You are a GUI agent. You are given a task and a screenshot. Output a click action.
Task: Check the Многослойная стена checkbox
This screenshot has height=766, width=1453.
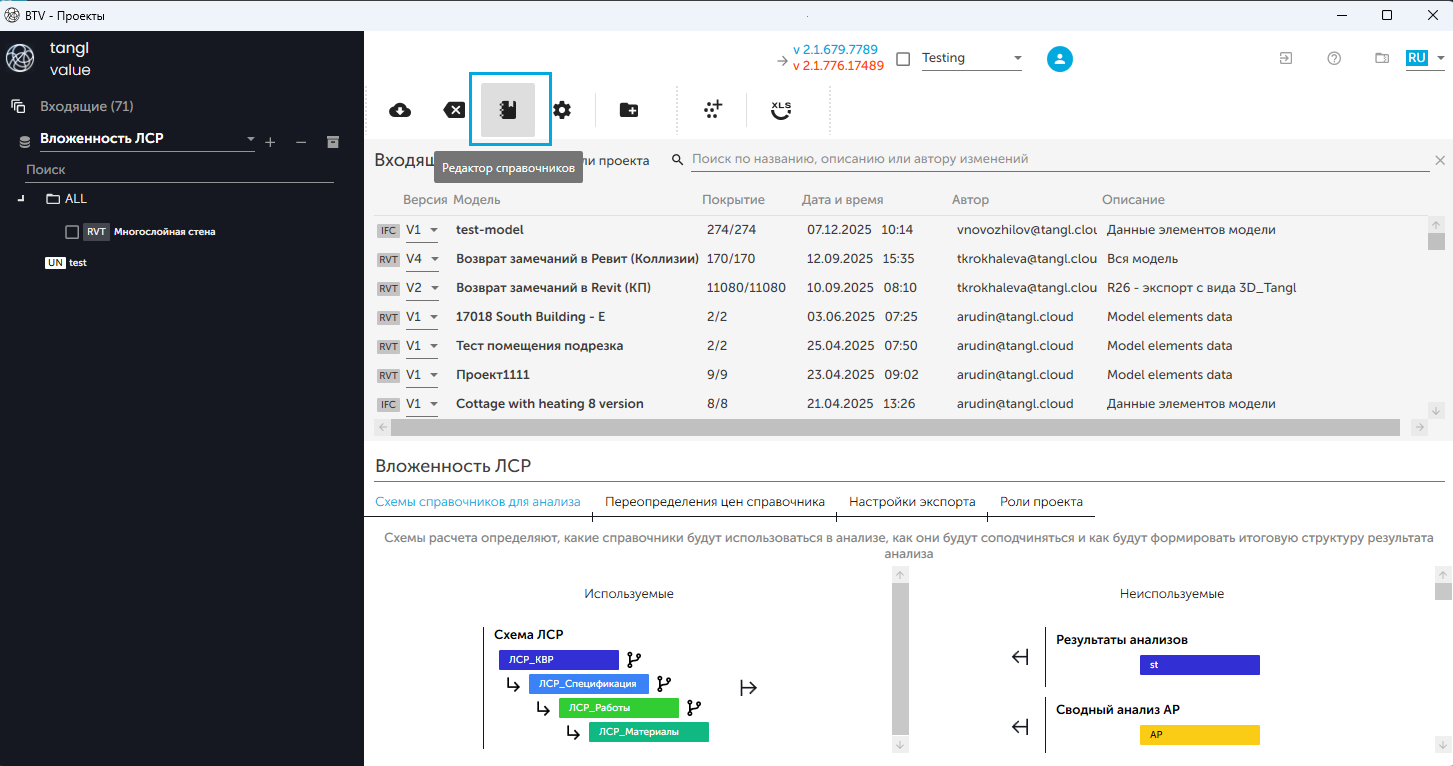tap(72, 232)
